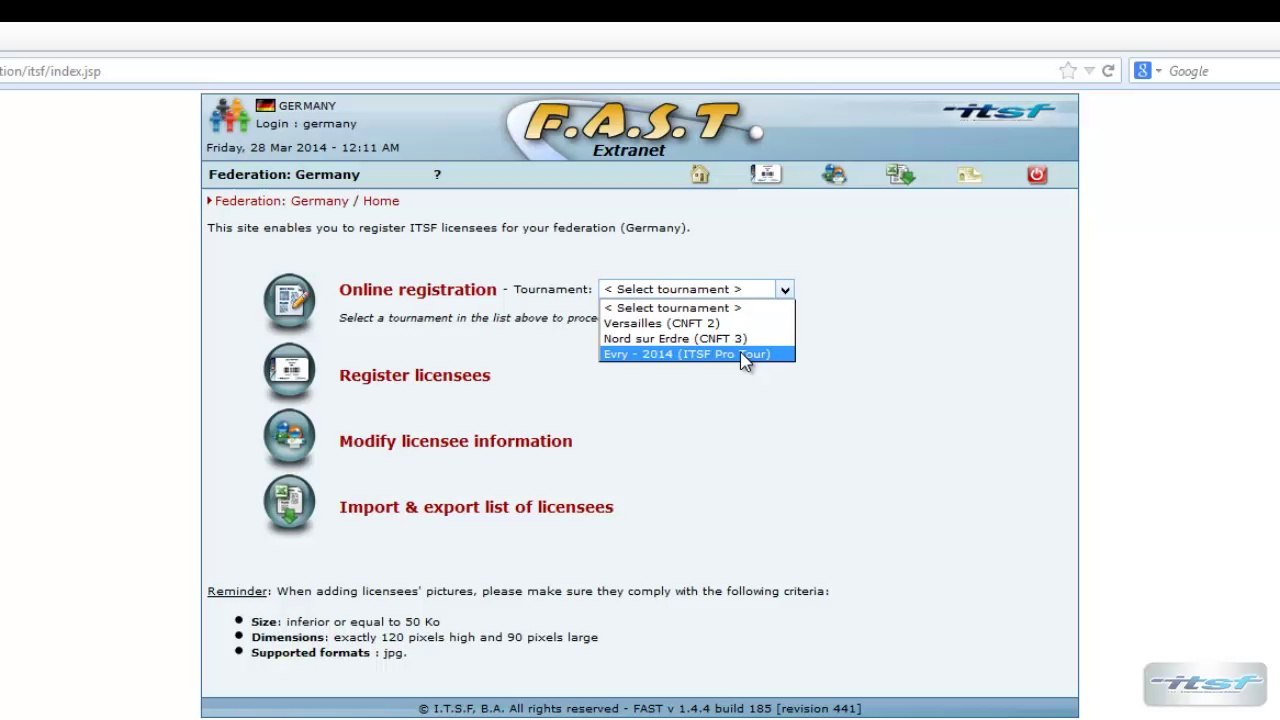
Task: Select Evry - 2014 (ITSF Pro Tour)
Action: point(697,354)
